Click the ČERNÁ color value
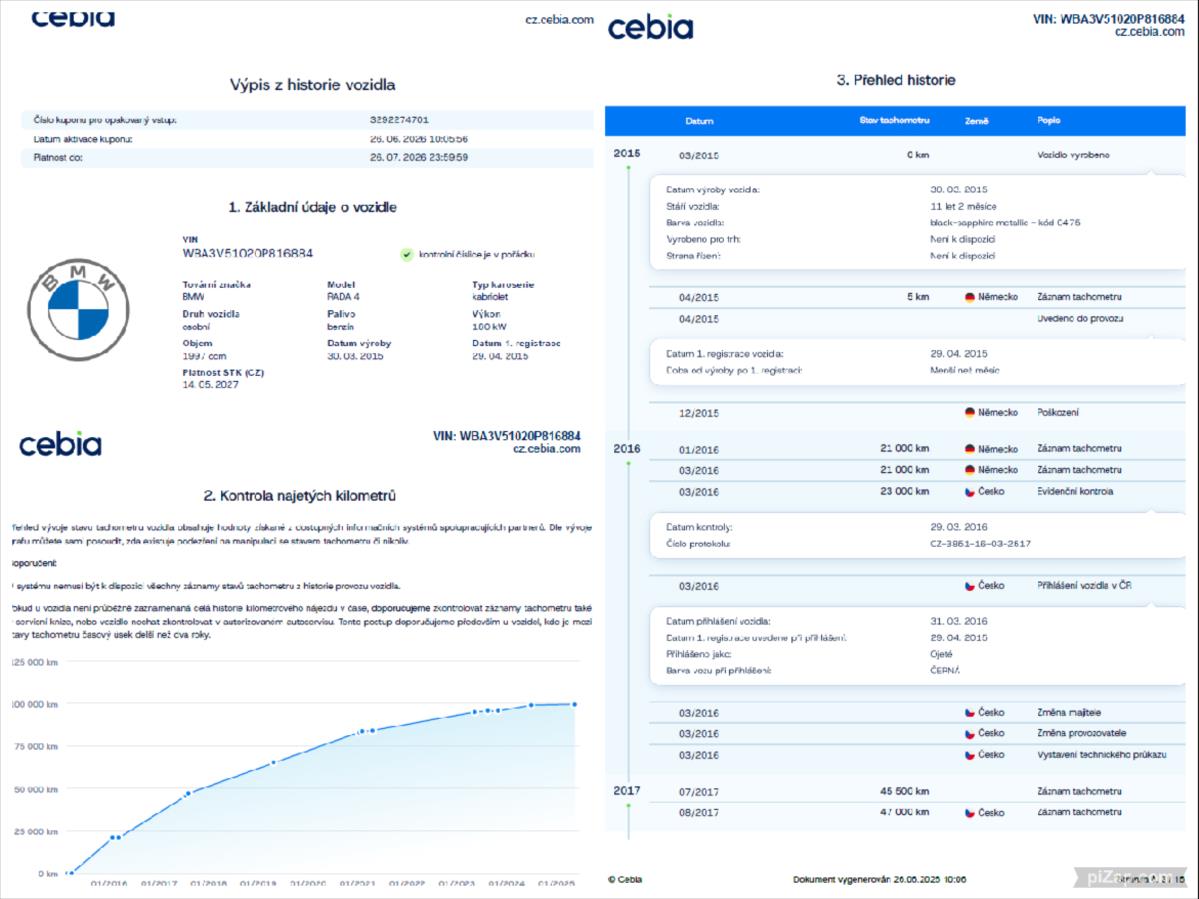 coord(944,670)
